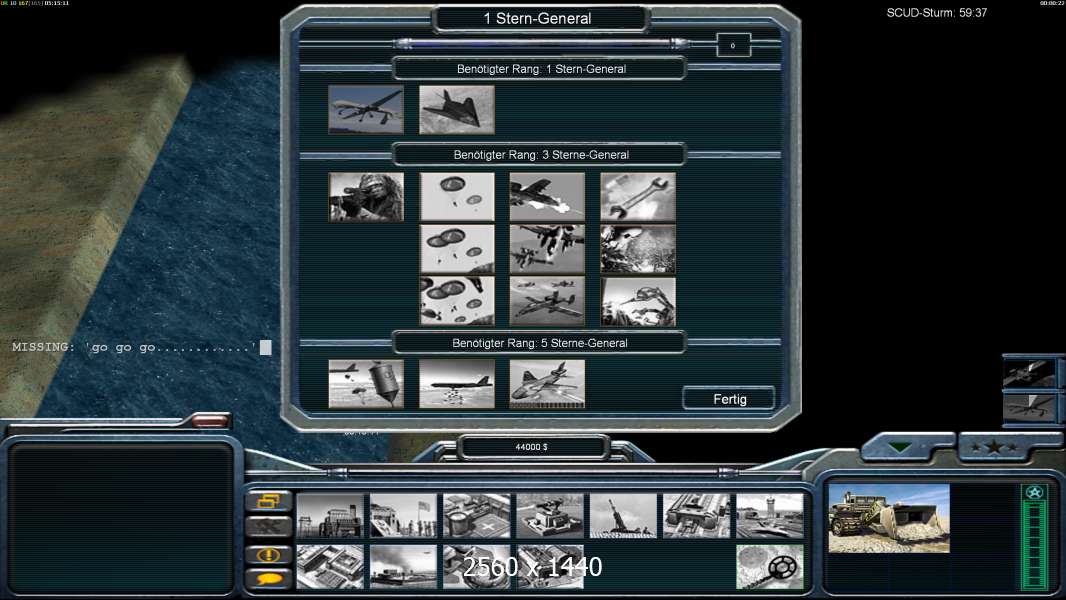This screenshot has width=1066, height=600.
Task: Click the red indicator above the radar
Action: [x=210, y=421]
